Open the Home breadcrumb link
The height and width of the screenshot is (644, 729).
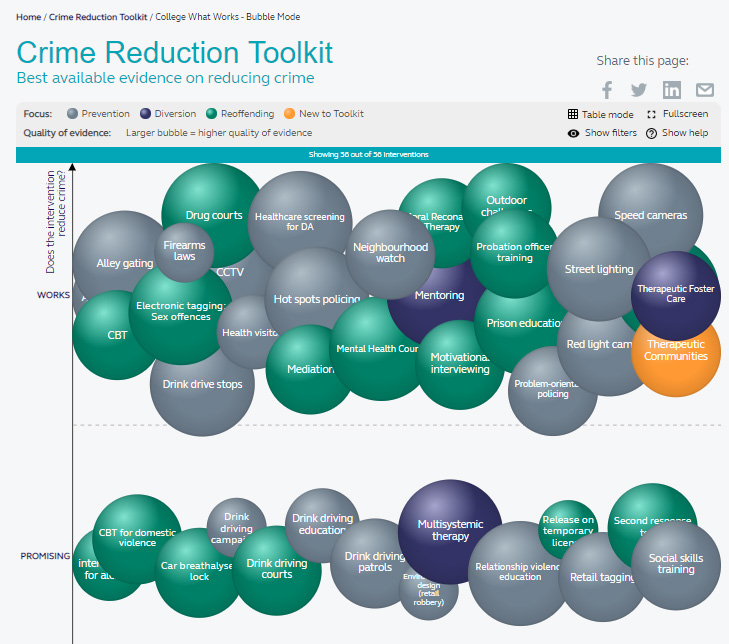tap(28, 17)
